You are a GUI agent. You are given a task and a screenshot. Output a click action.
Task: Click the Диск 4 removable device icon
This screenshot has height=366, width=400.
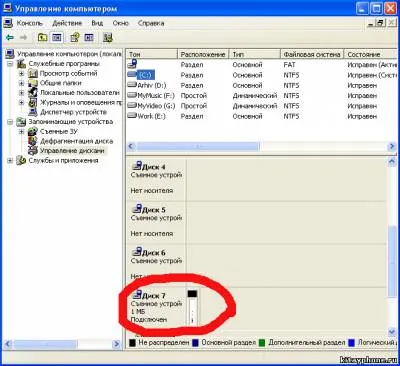tap(137, 166)
